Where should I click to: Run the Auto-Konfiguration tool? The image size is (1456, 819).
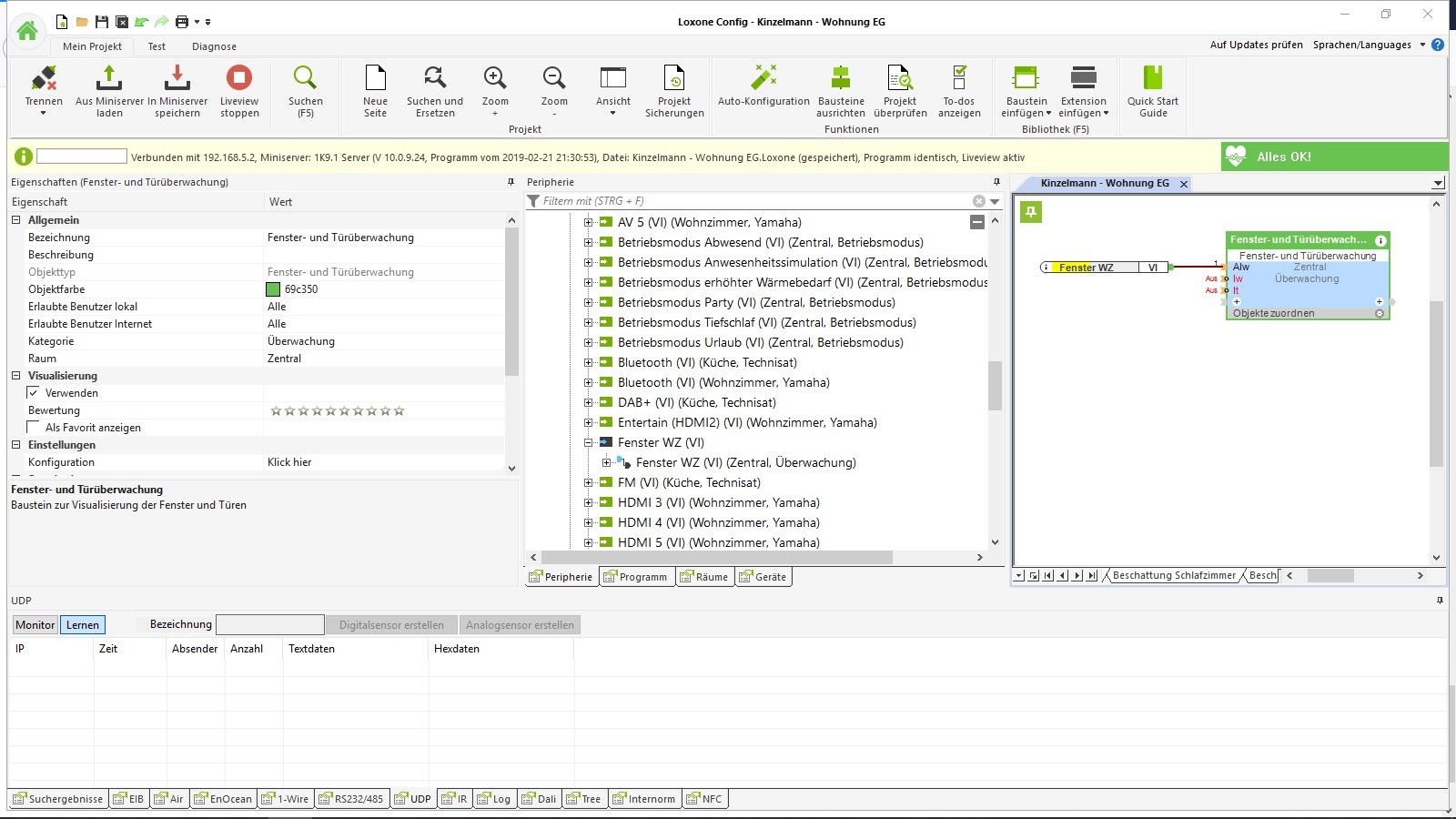point(763,78)
